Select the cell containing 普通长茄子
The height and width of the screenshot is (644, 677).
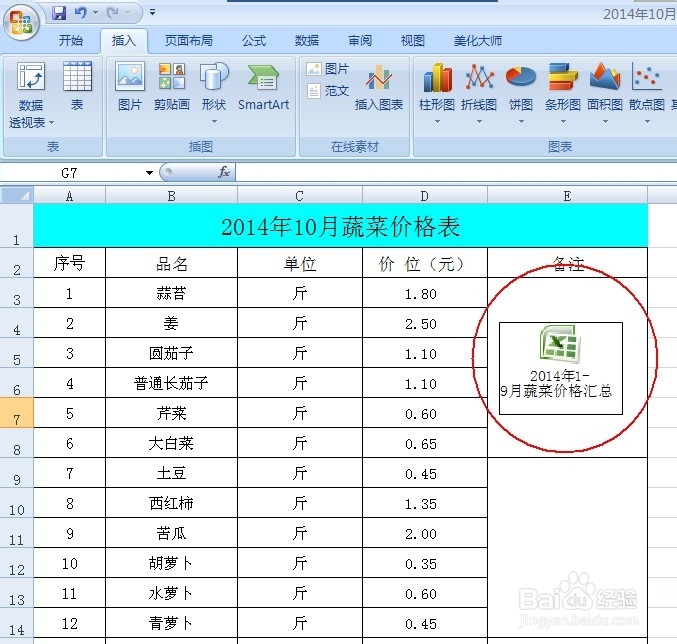click(171, 383)
